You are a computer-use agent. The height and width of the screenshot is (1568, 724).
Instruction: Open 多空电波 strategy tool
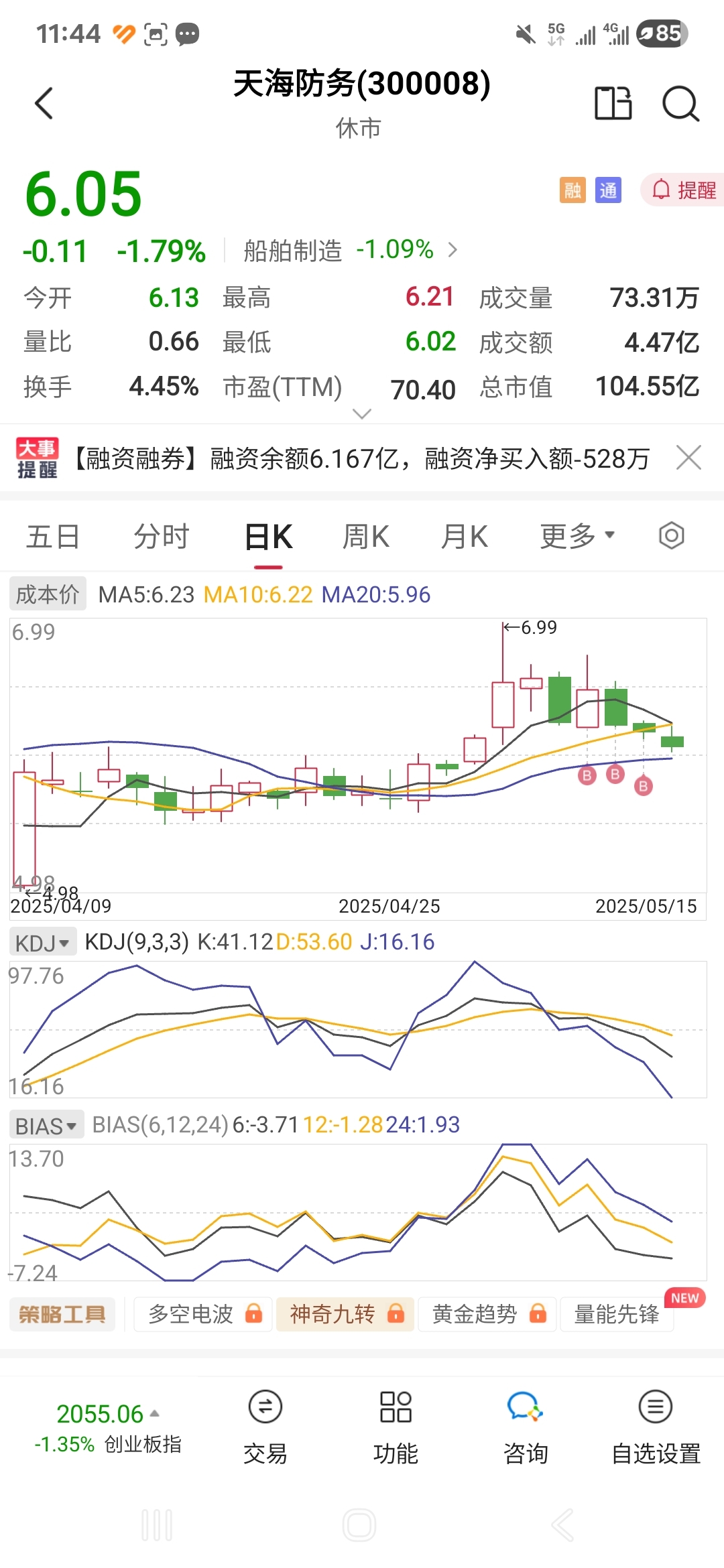[x=204, y=1314]
